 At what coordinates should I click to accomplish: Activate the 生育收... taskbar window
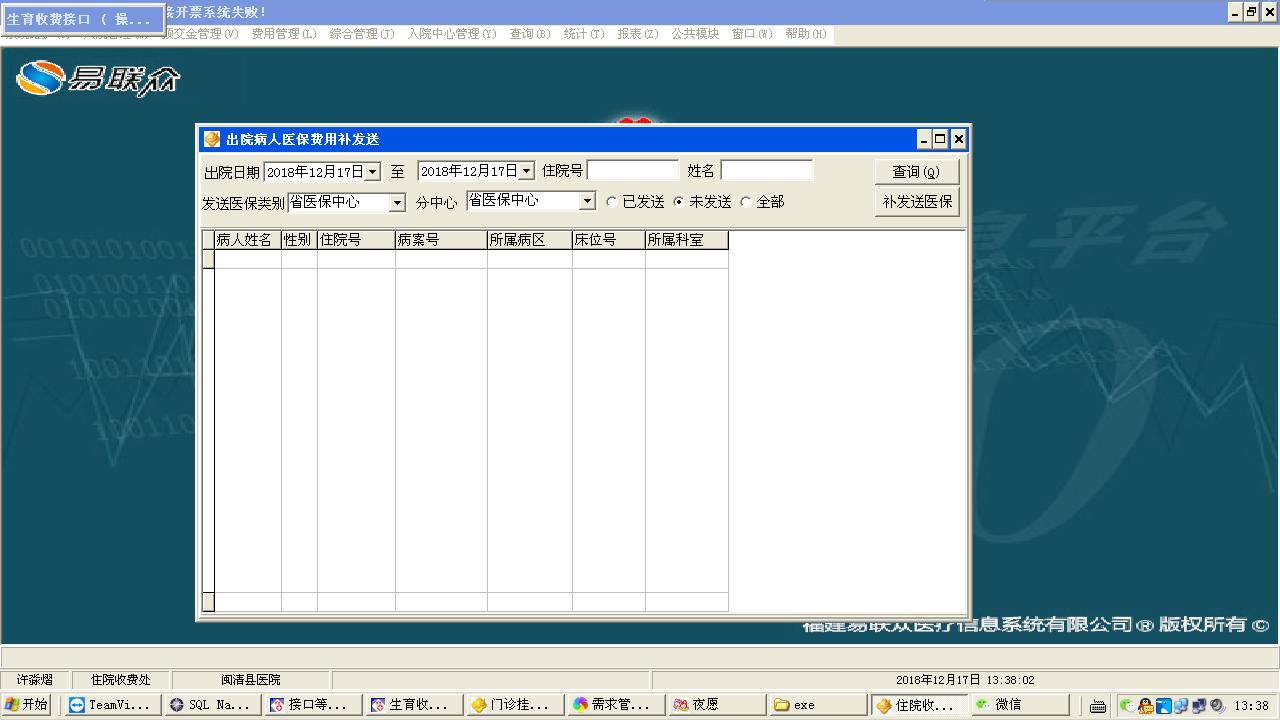(x=413, y=705)
